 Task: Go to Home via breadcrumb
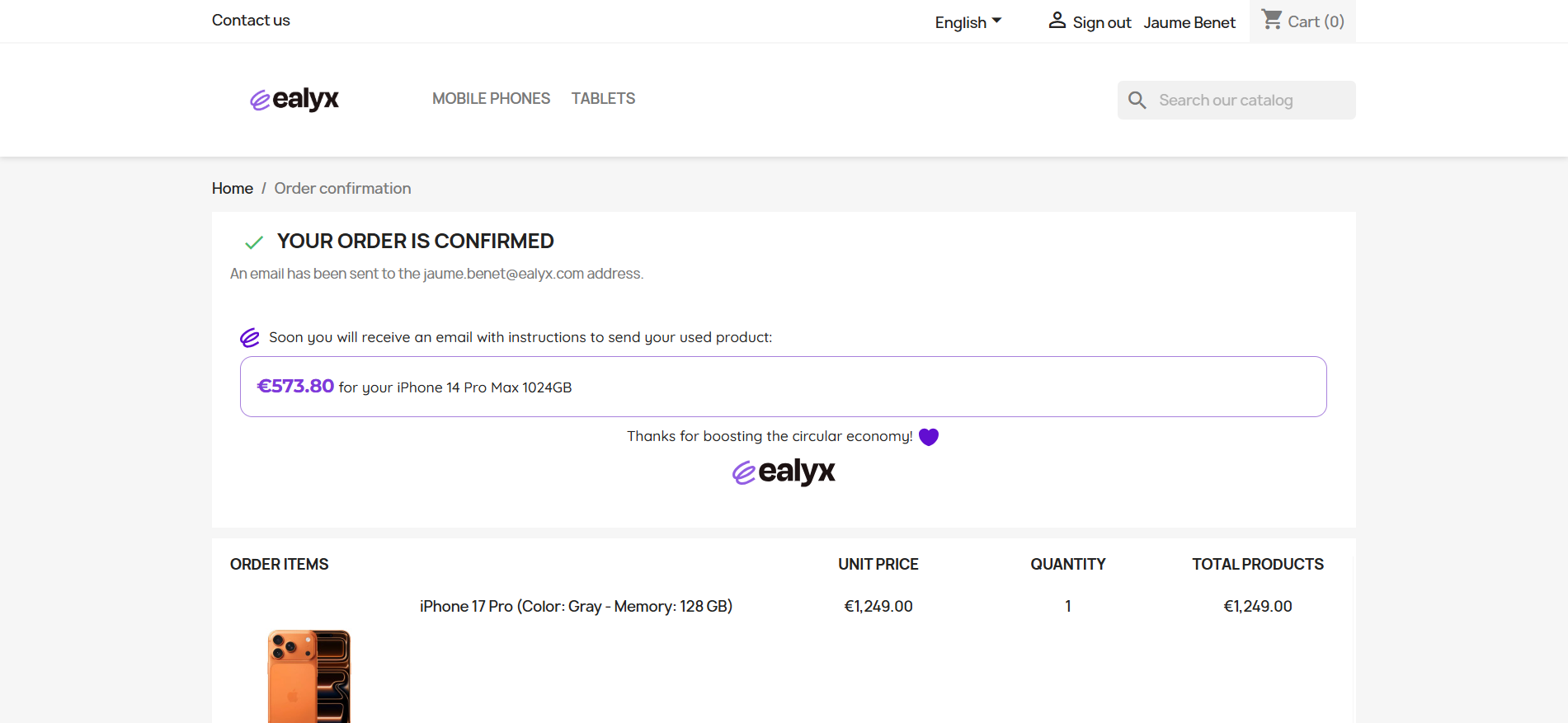232,189
